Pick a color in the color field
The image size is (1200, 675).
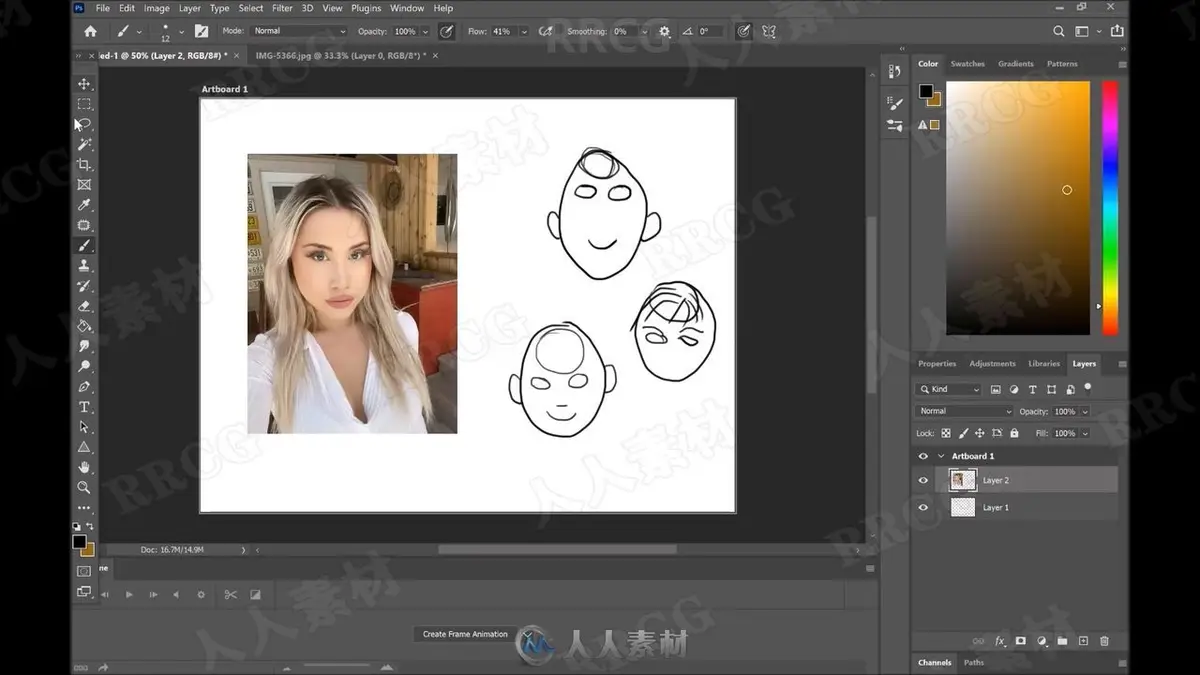pos(1018,208)
